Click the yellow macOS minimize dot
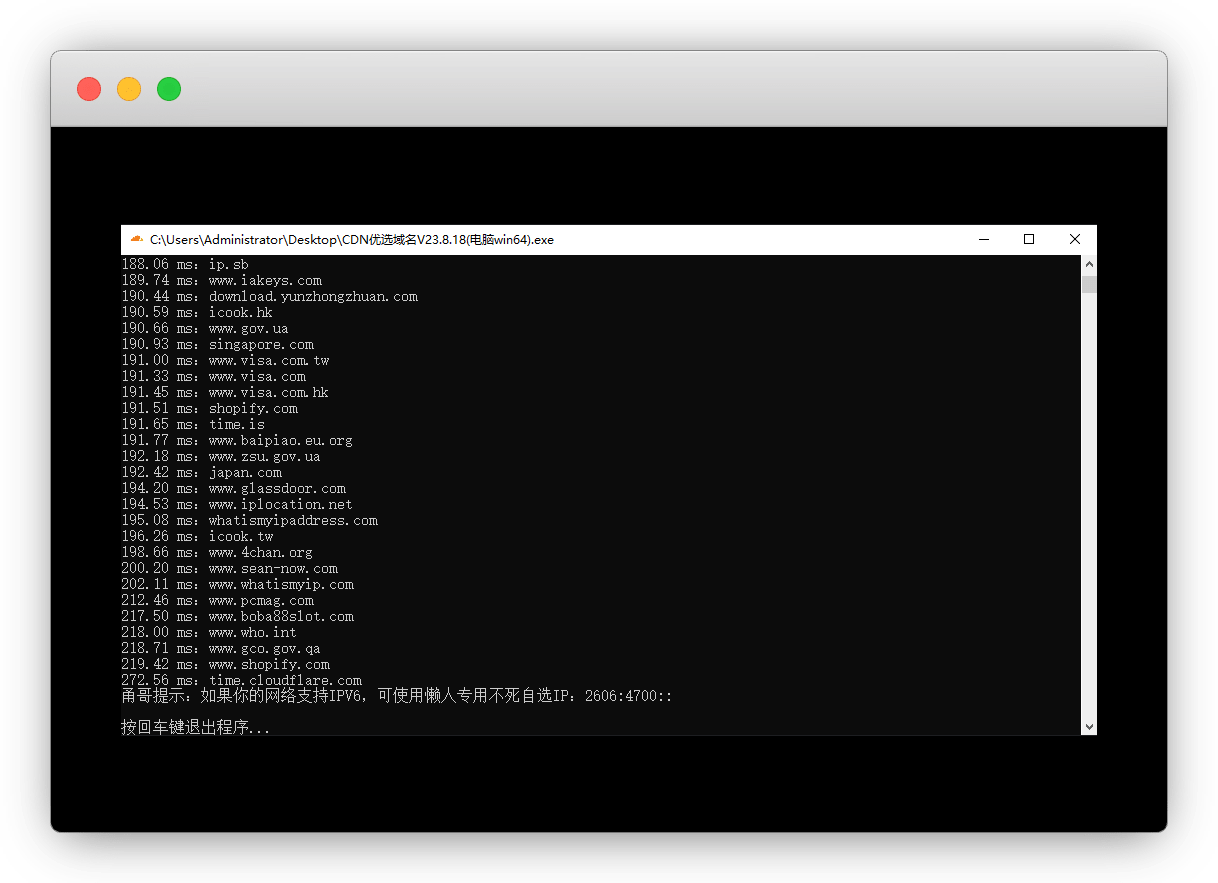The height and width of the screenshot is (883, 1218). 129,89
